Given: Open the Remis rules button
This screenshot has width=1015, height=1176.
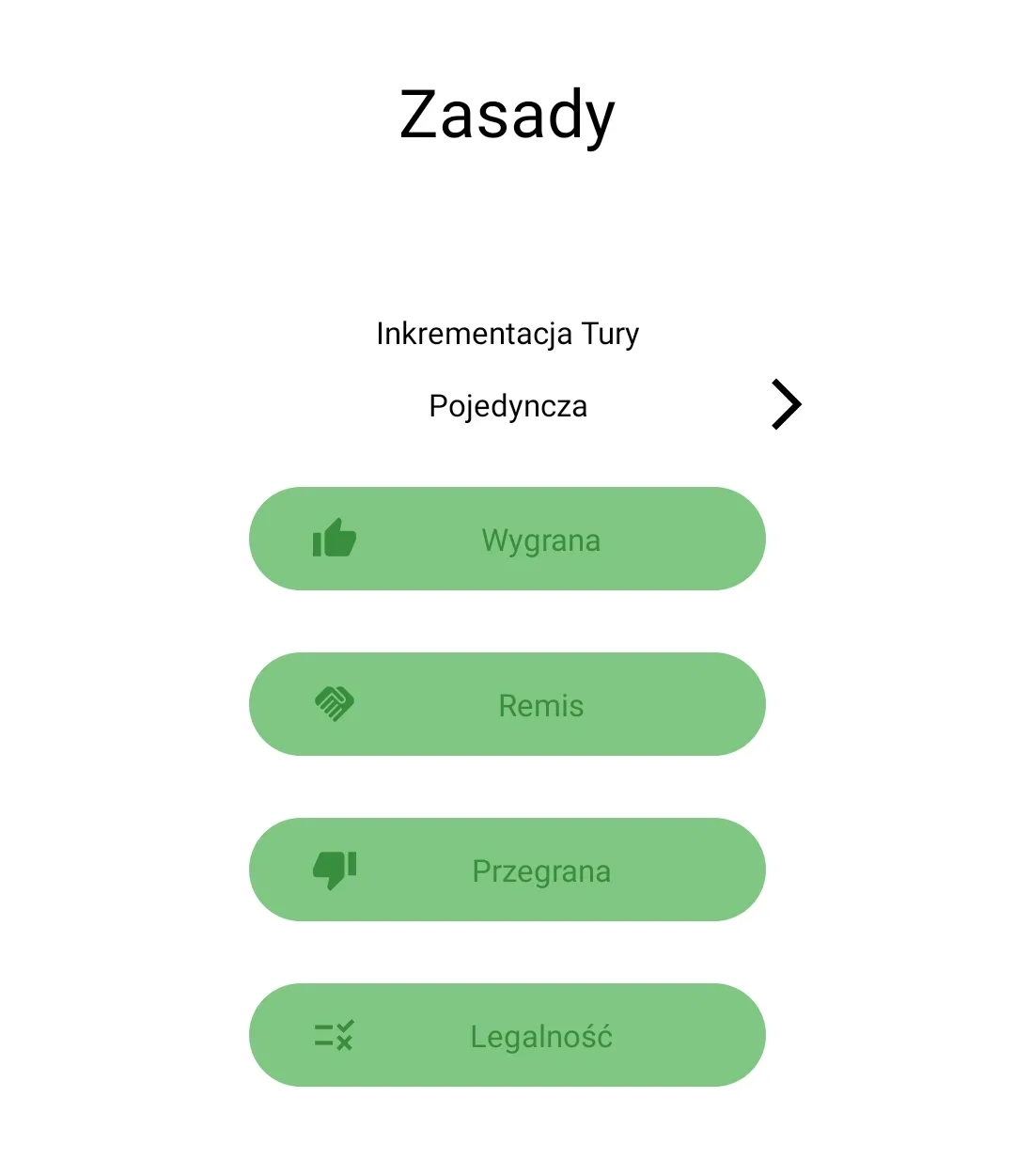Looking at the screenshot, I should tap(507, 704).
